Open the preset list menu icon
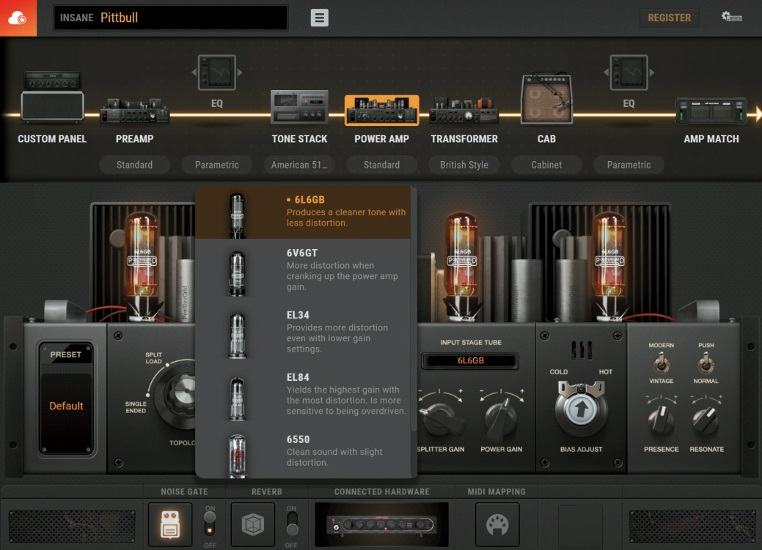 319,17
